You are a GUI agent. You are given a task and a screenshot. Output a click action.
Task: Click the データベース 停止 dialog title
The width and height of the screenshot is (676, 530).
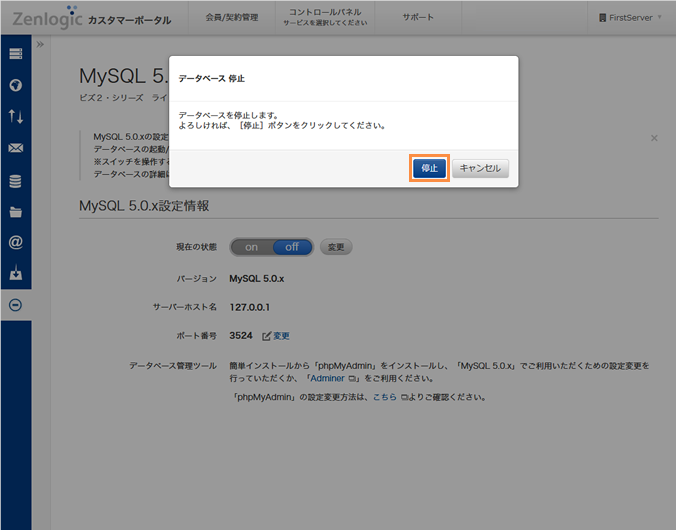[212, 78]
